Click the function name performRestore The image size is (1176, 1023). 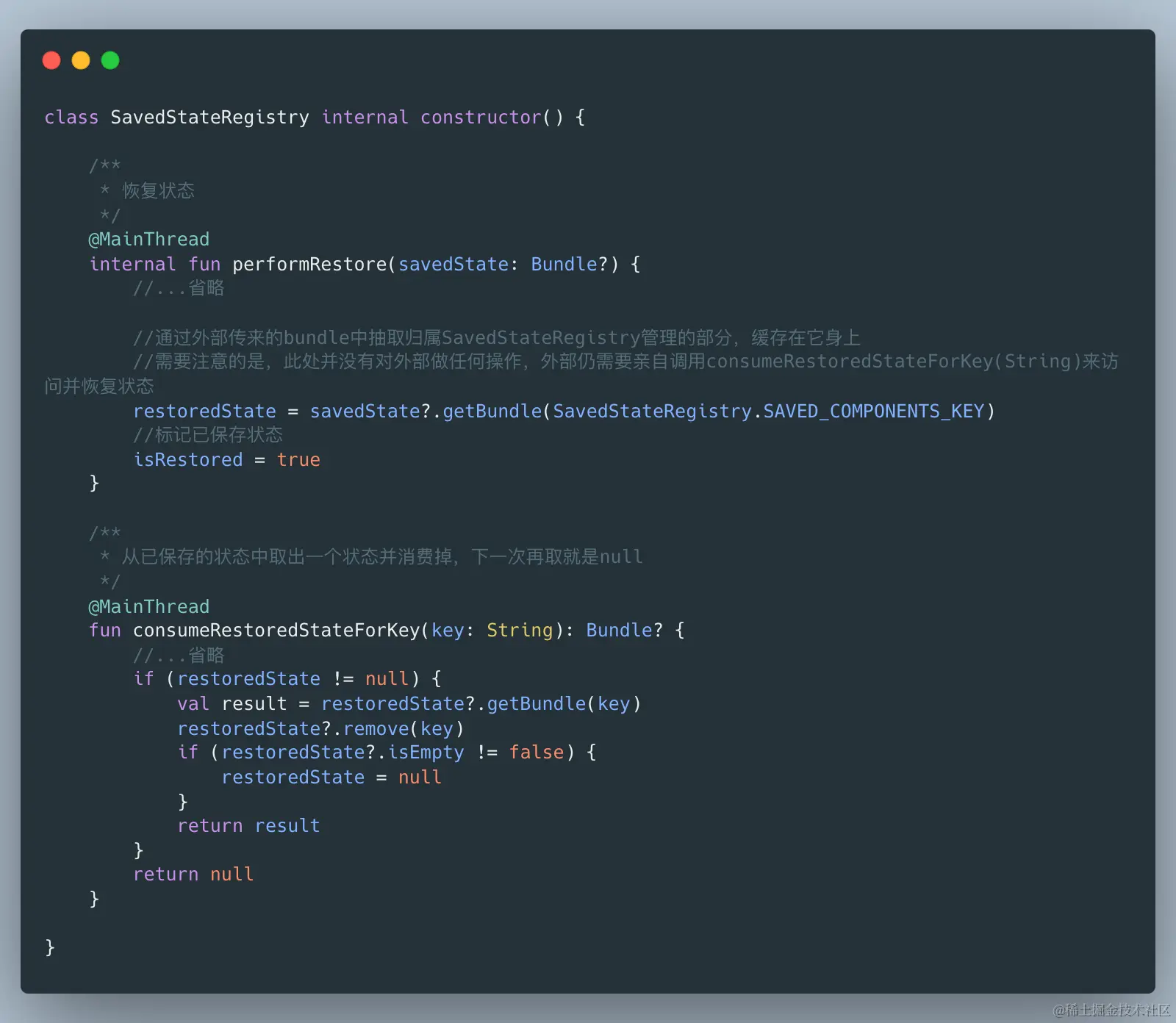(310, 265)
